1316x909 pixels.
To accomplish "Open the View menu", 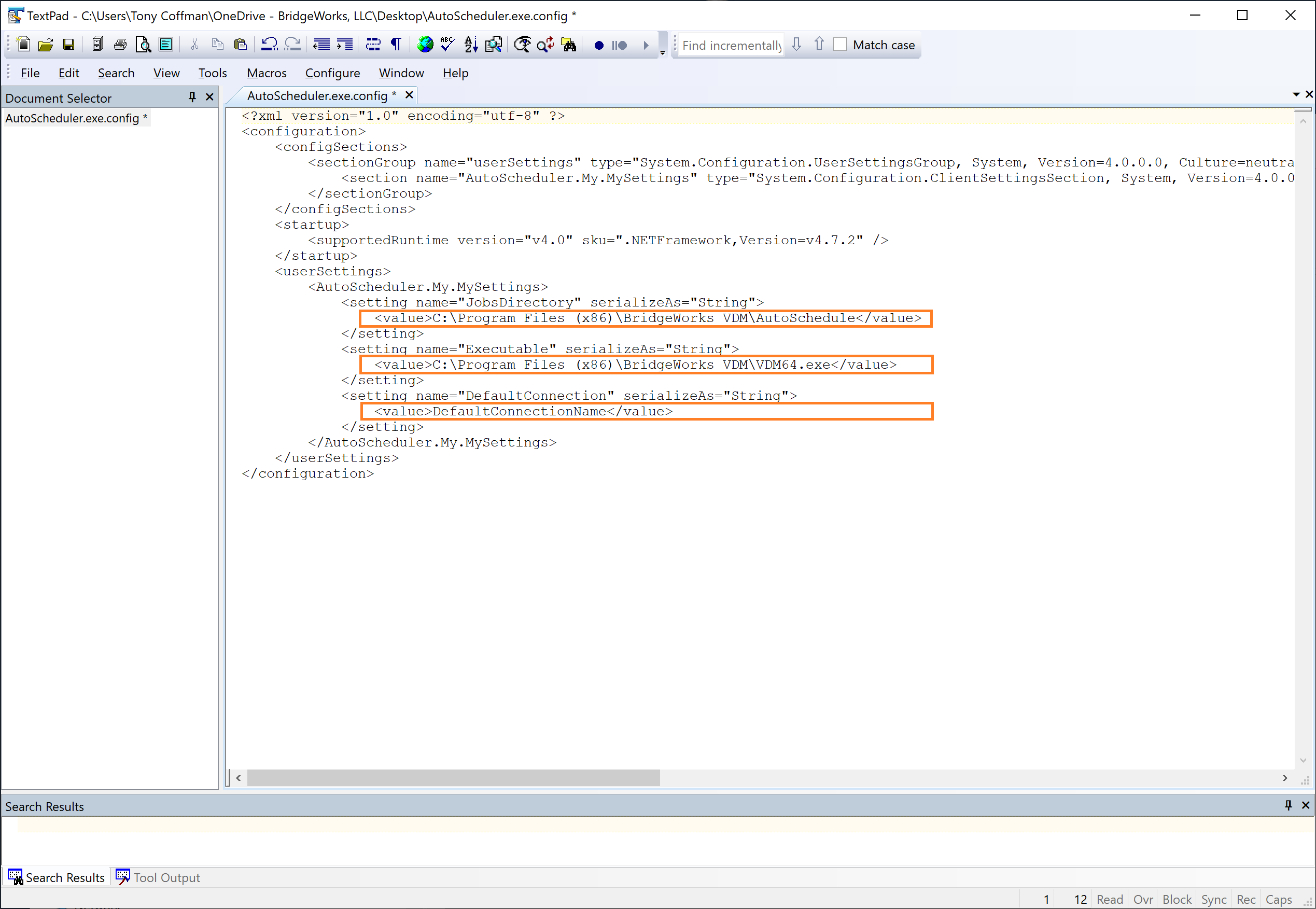I will (166, 73).
